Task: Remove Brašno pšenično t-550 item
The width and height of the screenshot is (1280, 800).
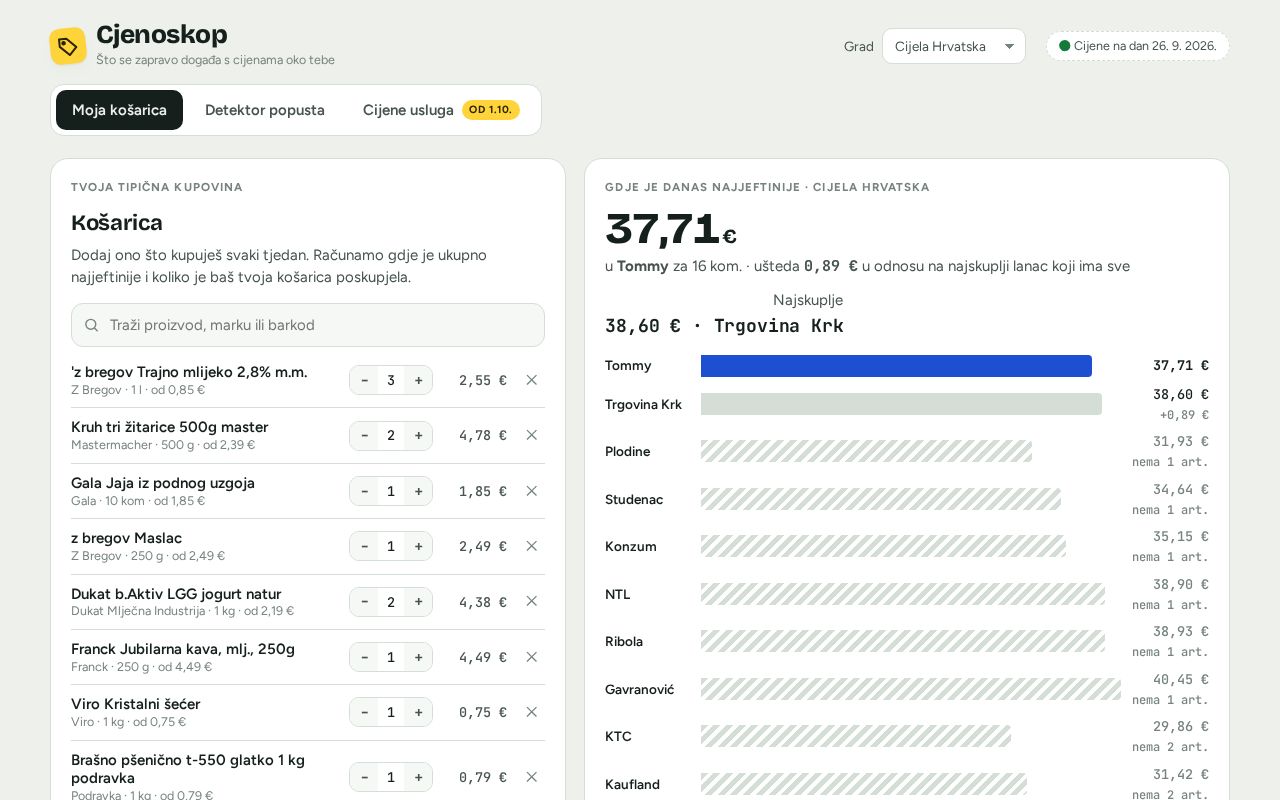Action: (x=532, y=777)
